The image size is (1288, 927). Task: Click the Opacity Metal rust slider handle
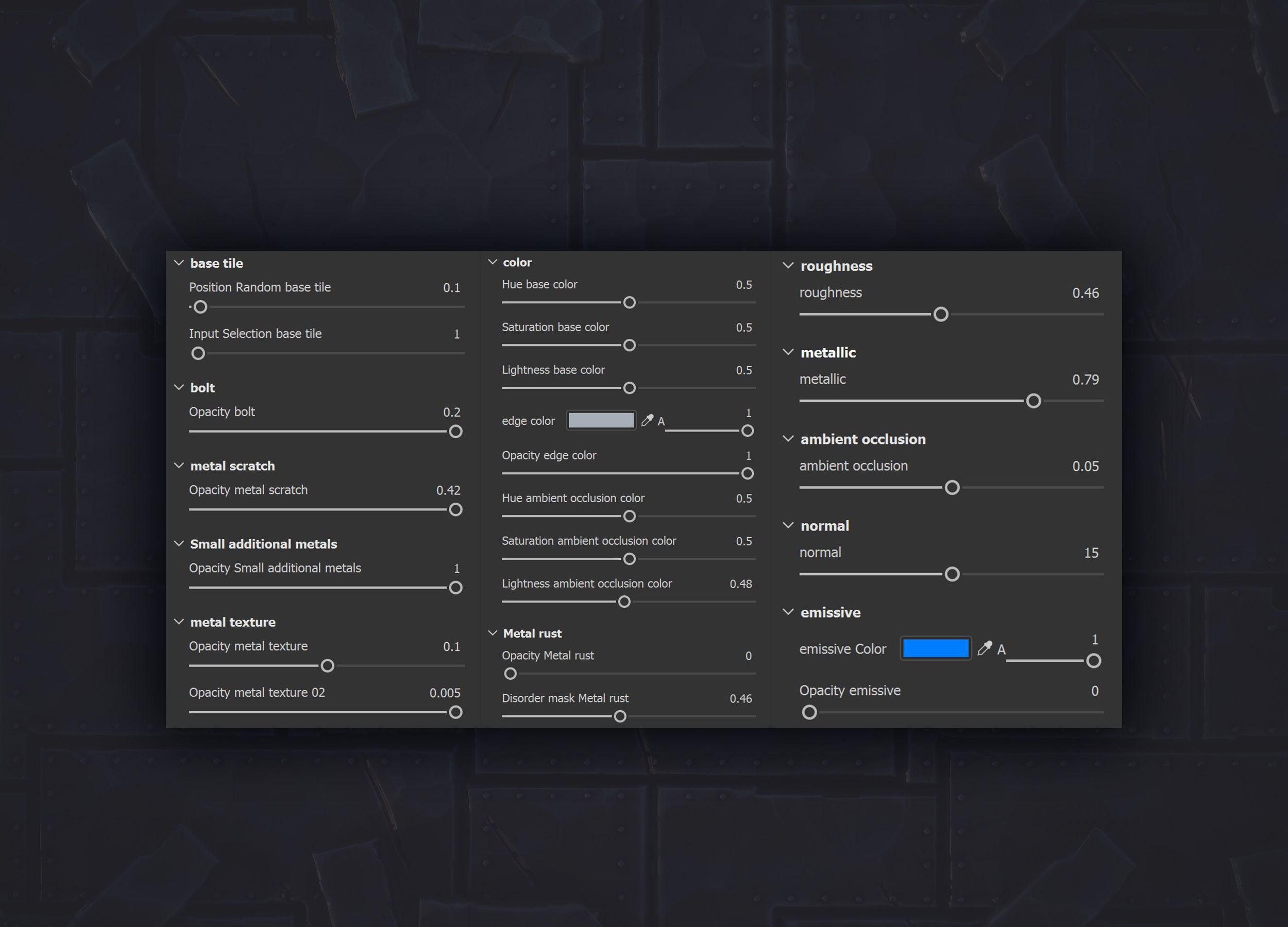coord(511,674)
